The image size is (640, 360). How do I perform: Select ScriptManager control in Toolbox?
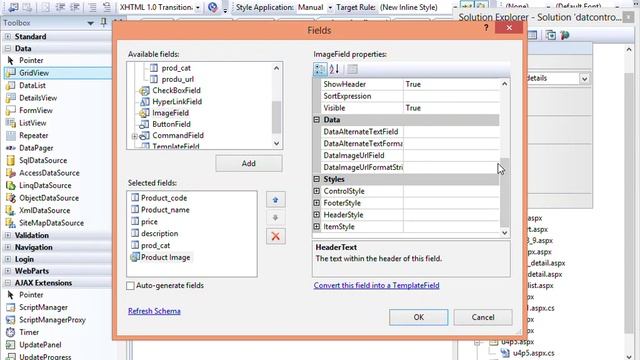(x=43, y=307)
